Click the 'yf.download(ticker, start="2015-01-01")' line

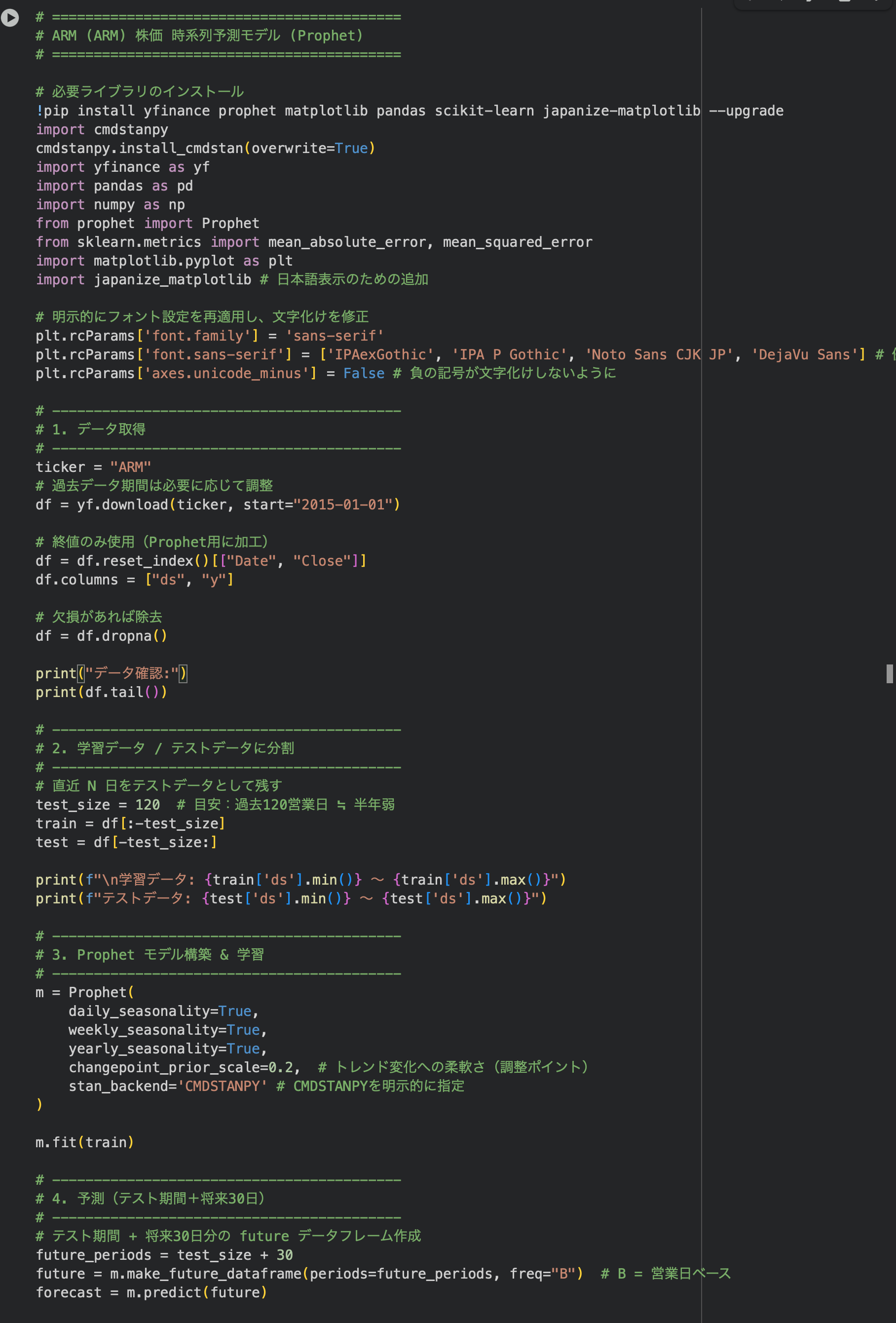218,505
